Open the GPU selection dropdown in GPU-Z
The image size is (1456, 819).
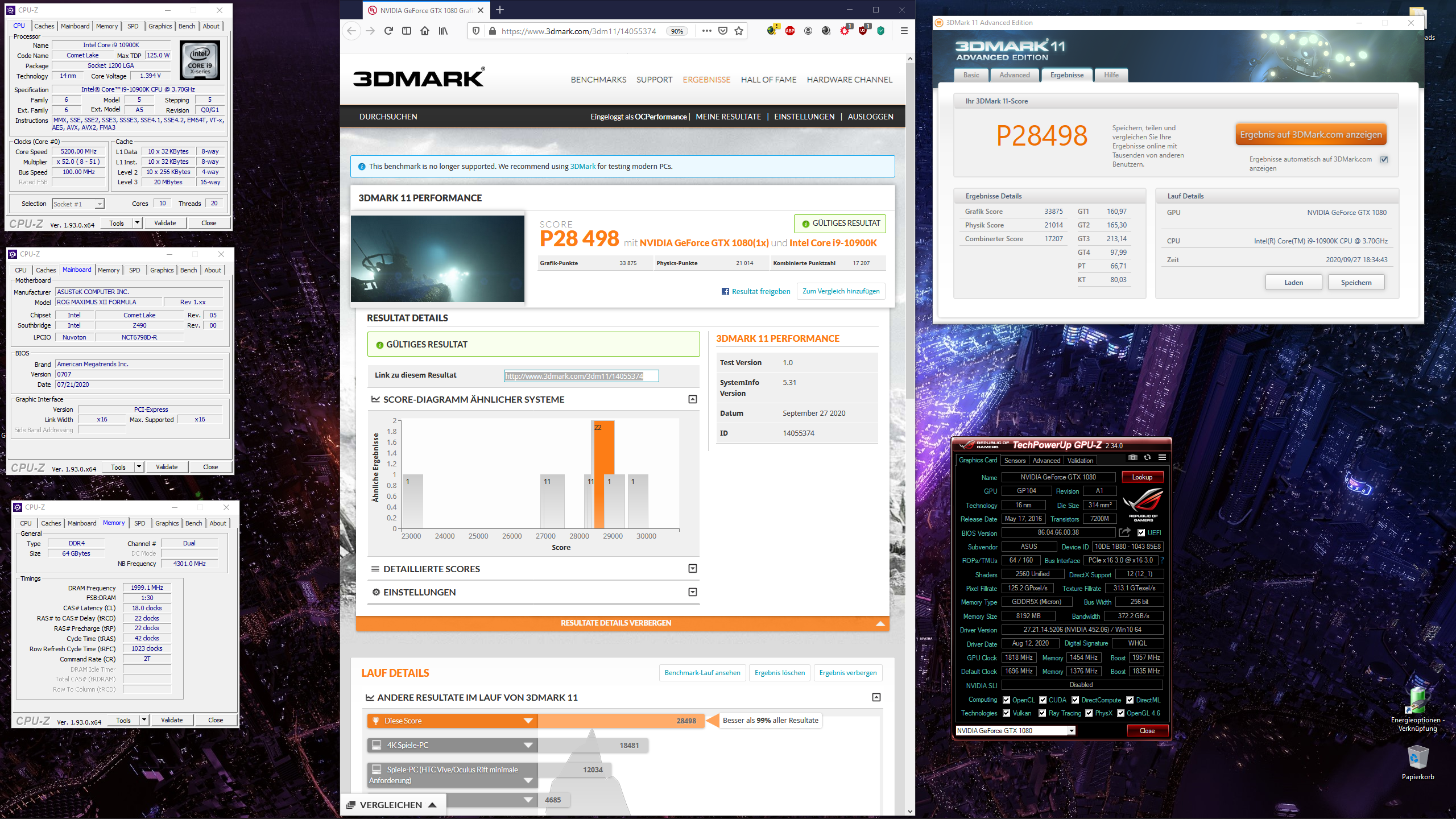(1015, 731)
